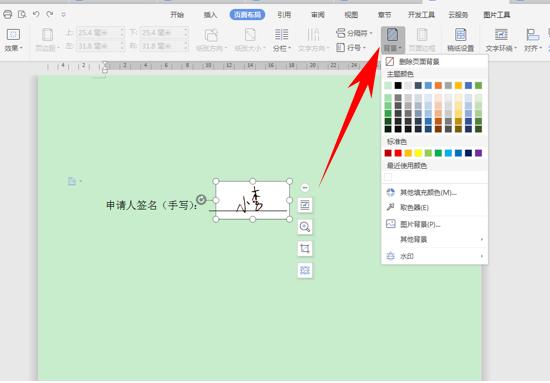
Task: Click the signature image in document
Action: click(x=253, y=200)
